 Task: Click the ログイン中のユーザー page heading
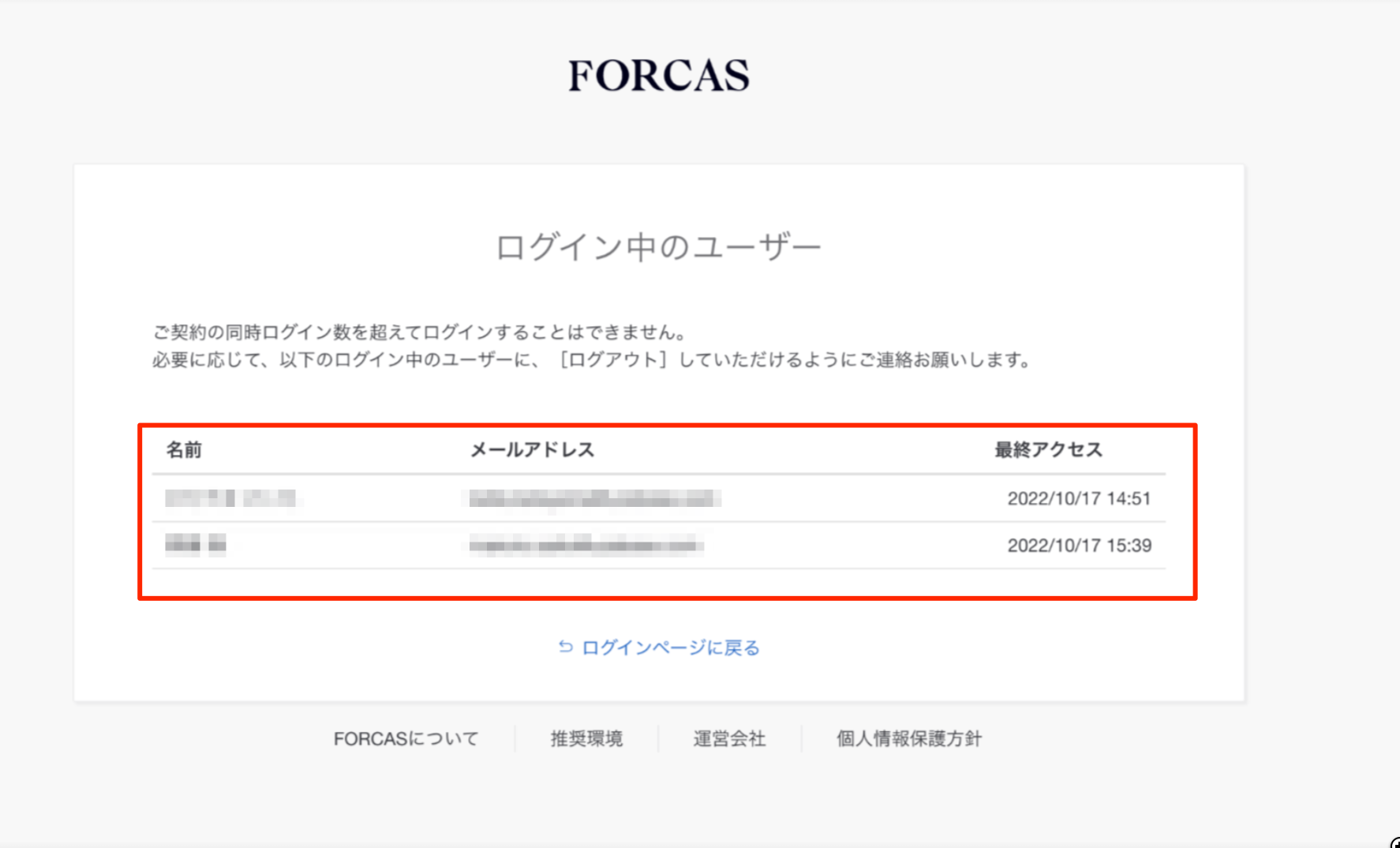658,248
